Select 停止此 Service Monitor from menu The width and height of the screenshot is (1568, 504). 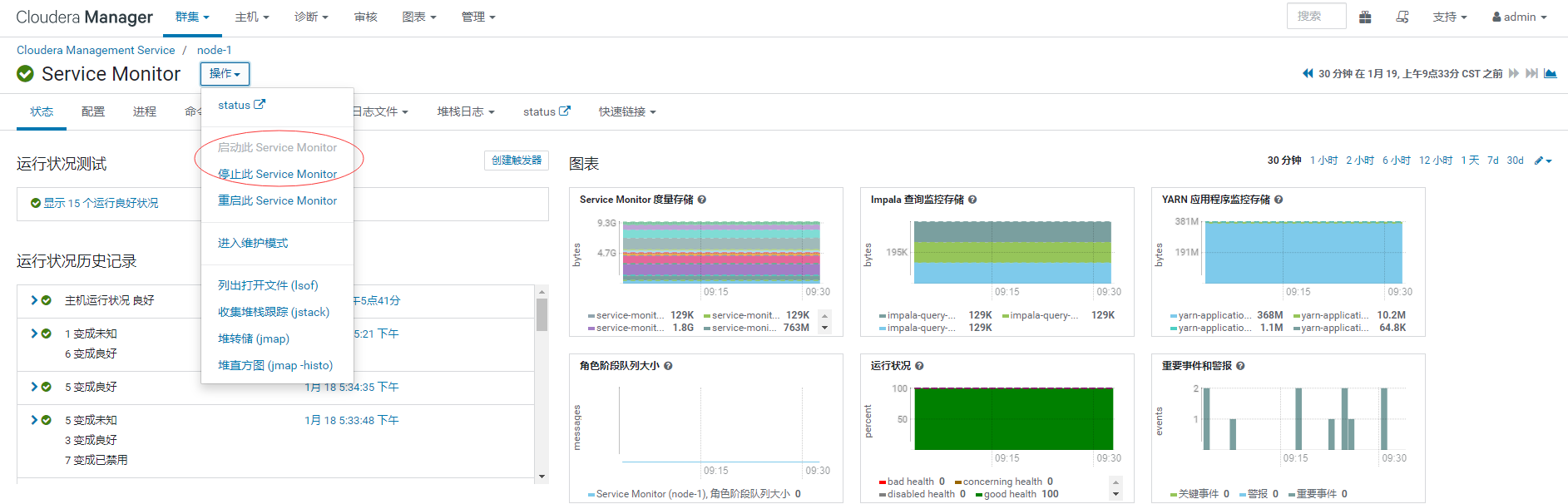[277, 174]
